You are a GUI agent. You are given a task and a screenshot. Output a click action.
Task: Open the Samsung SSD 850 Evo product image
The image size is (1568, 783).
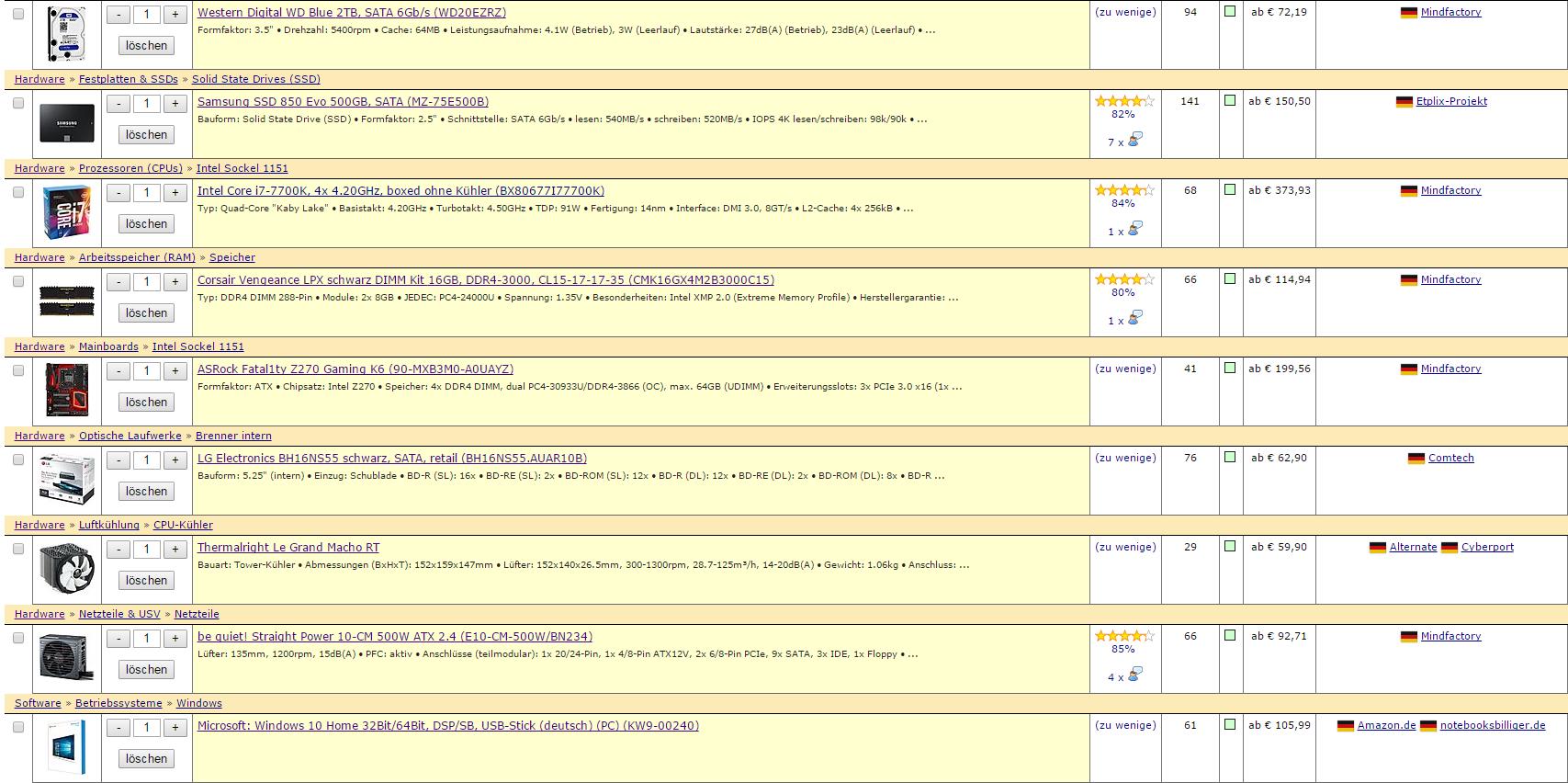[x=67, y=122]
